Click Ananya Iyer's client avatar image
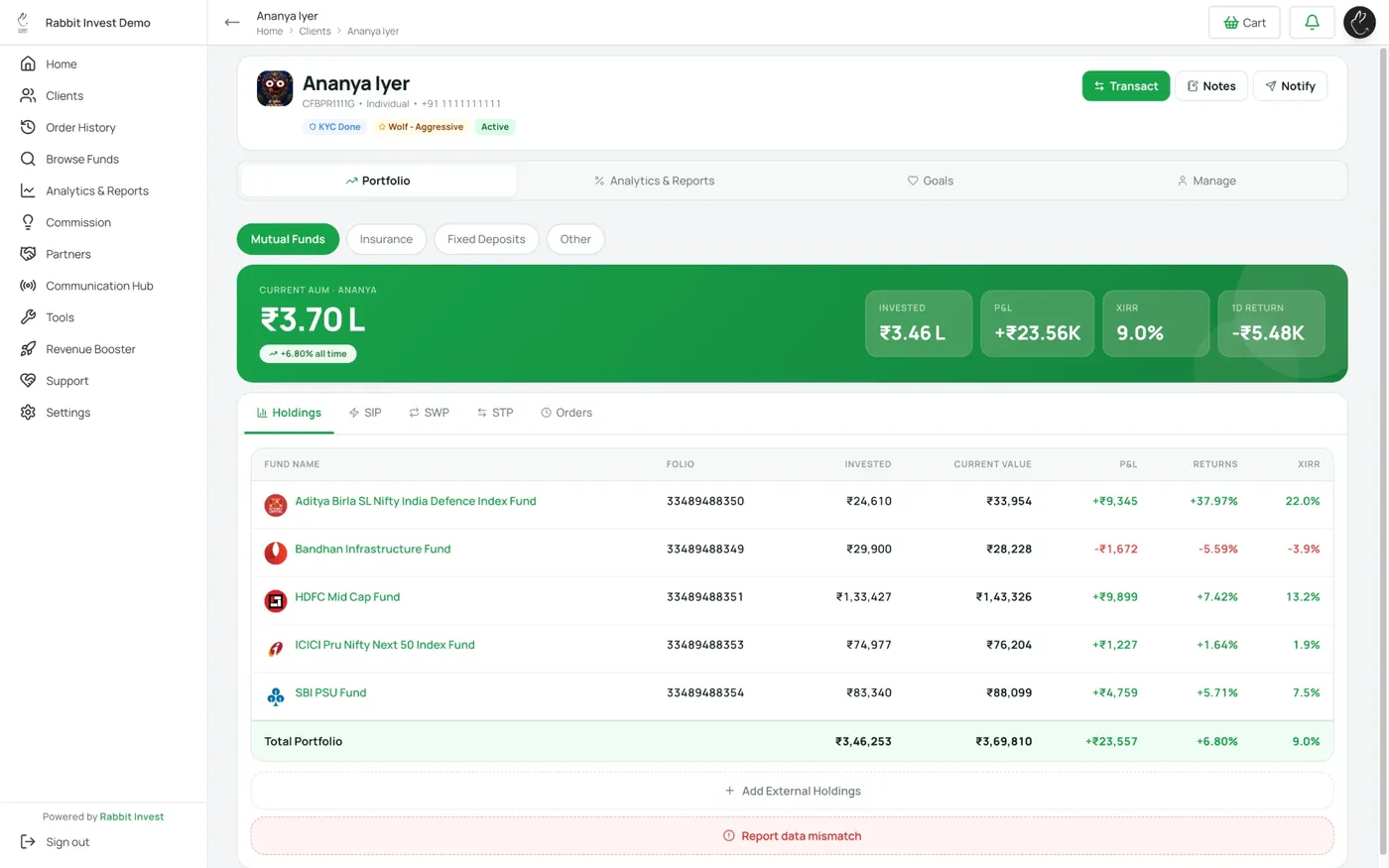Viewport: 1389px width, 868px height. (x=275, y=88)
